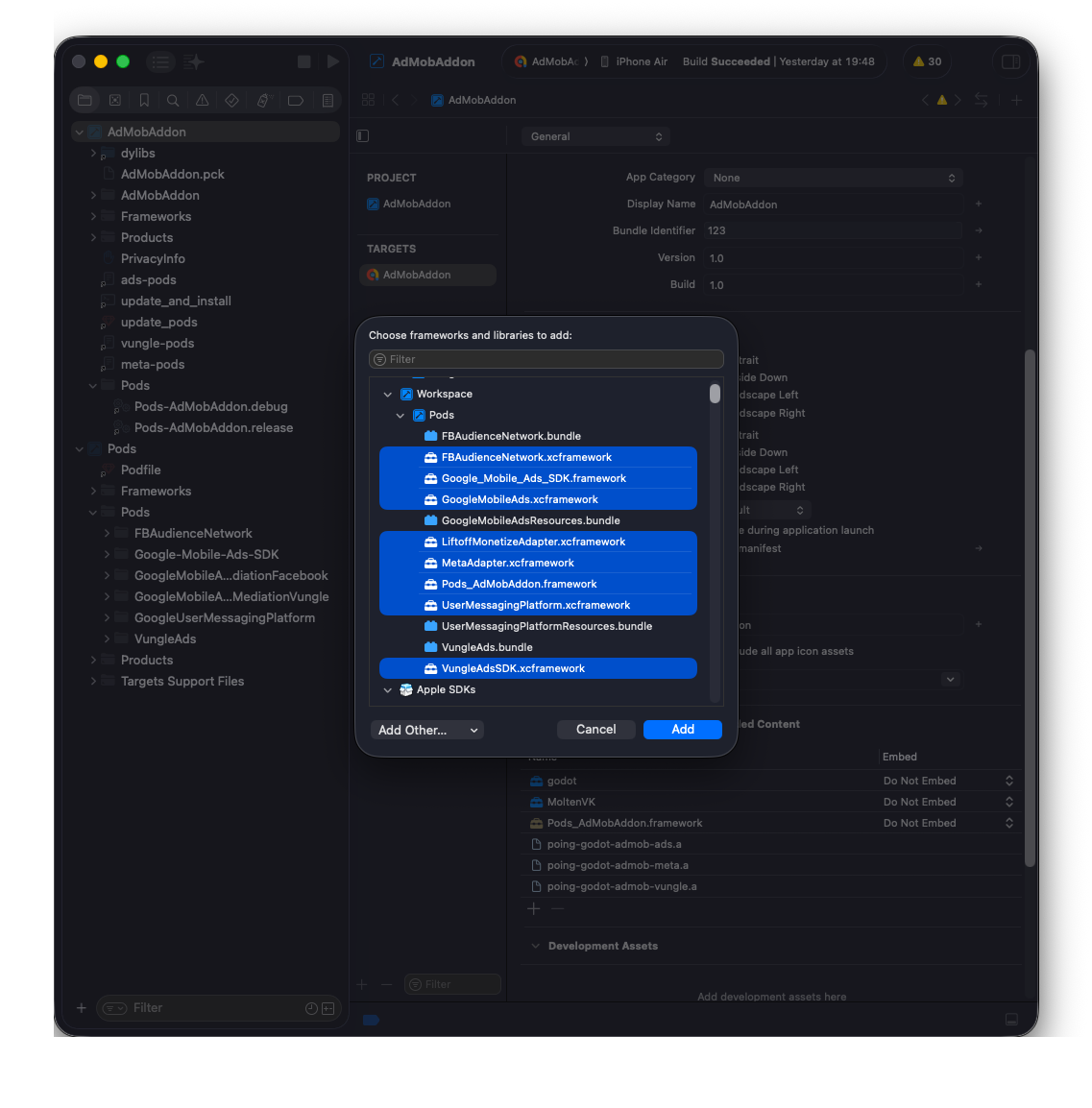
Task: Open the Find navigator magnifying glass
Action: click(173, 100)
